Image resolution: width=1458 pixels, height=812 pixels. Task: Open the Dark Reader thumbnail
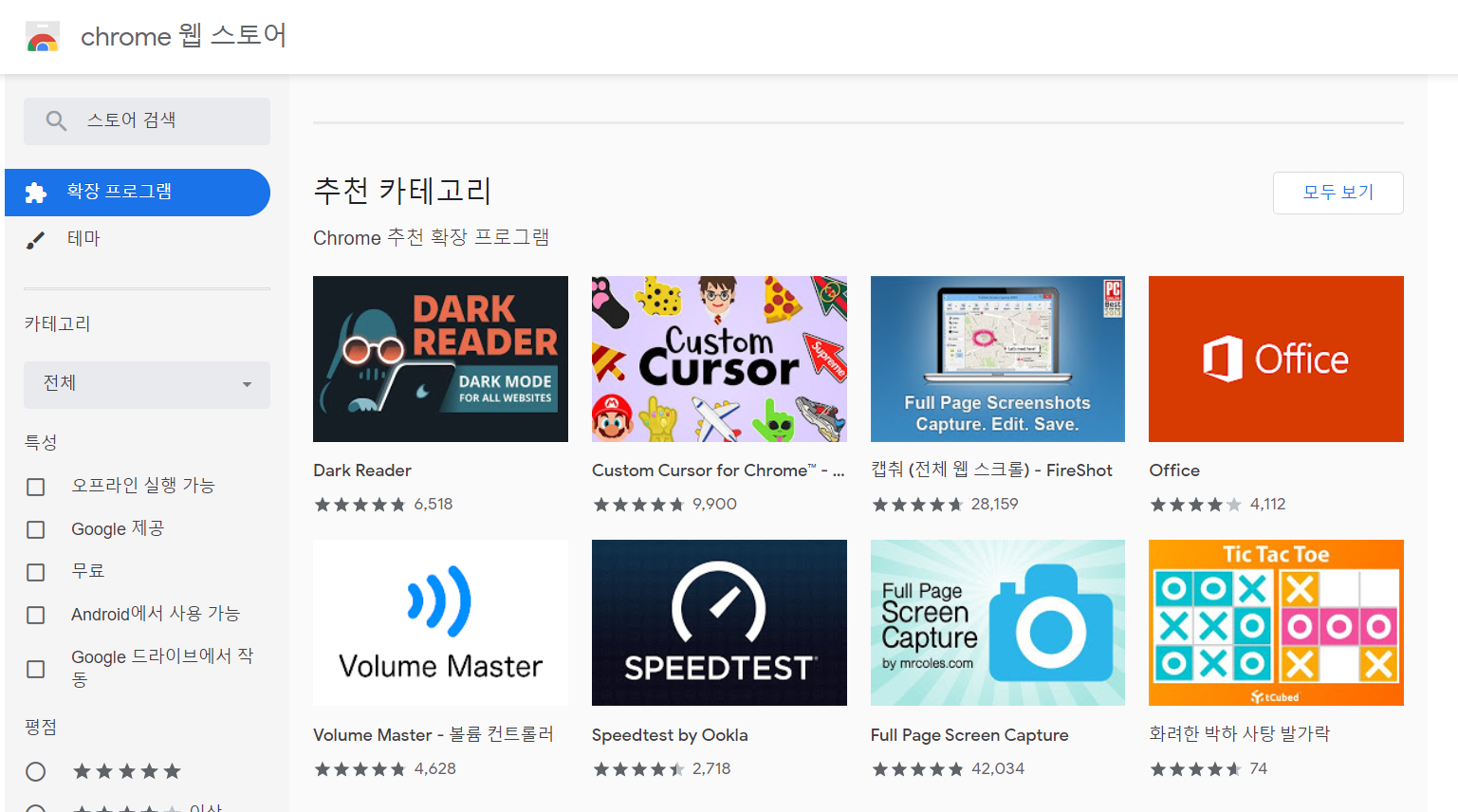click(x=440, y=359)
